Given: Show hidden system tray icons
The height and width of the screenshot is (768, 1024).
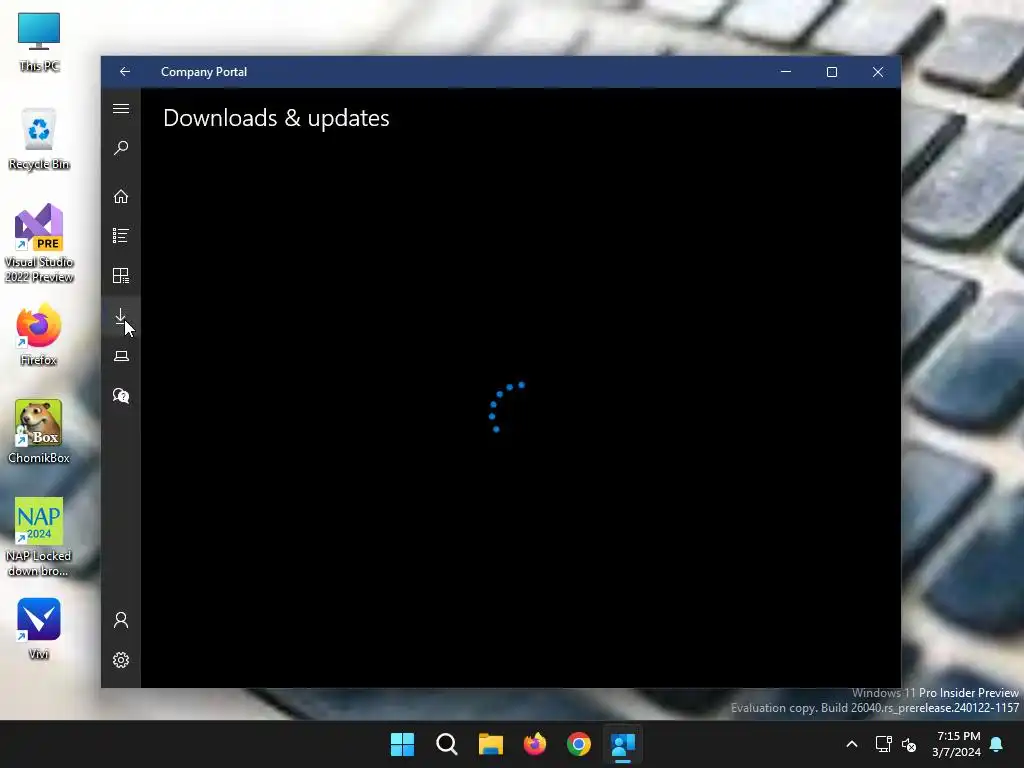Looking at the screenshot, I should 852,744.
